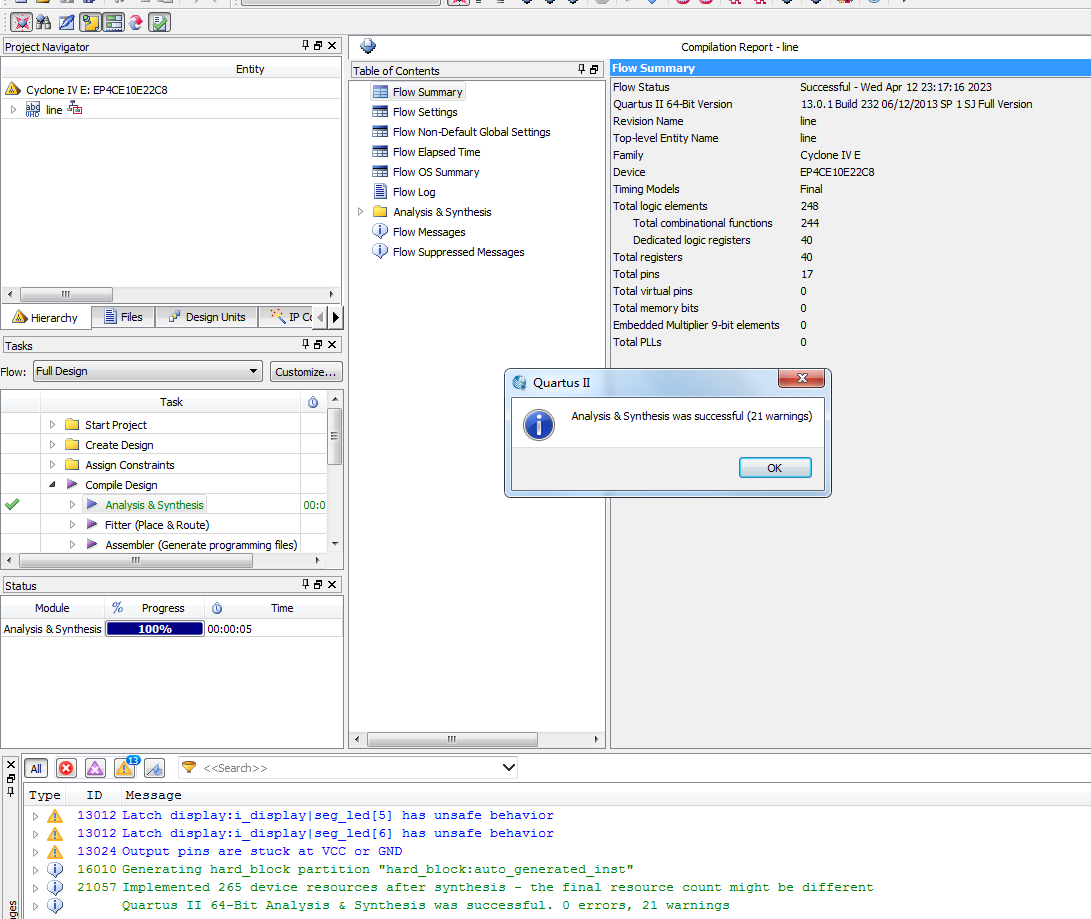Click the purple critical warning filter icon
1091x919 pixels.
coord(95,768)
